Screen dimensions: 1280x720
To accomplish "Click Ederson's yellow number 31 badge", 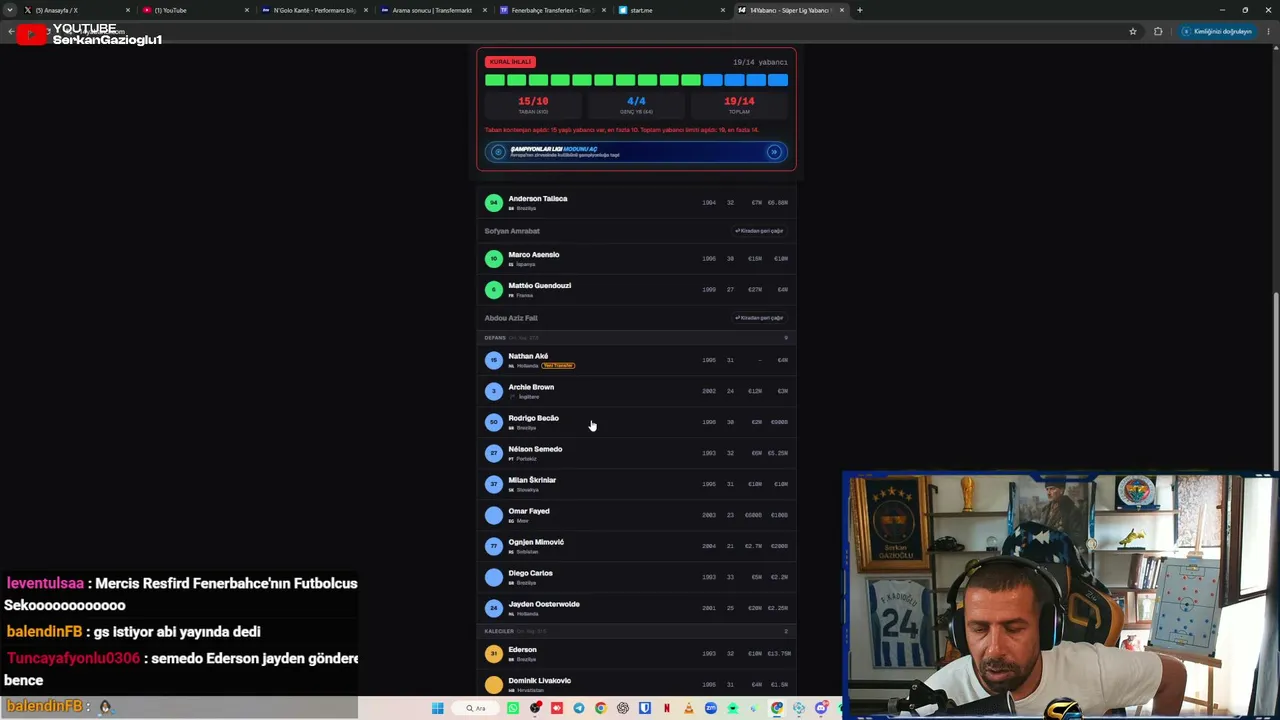I will [493, 654].
